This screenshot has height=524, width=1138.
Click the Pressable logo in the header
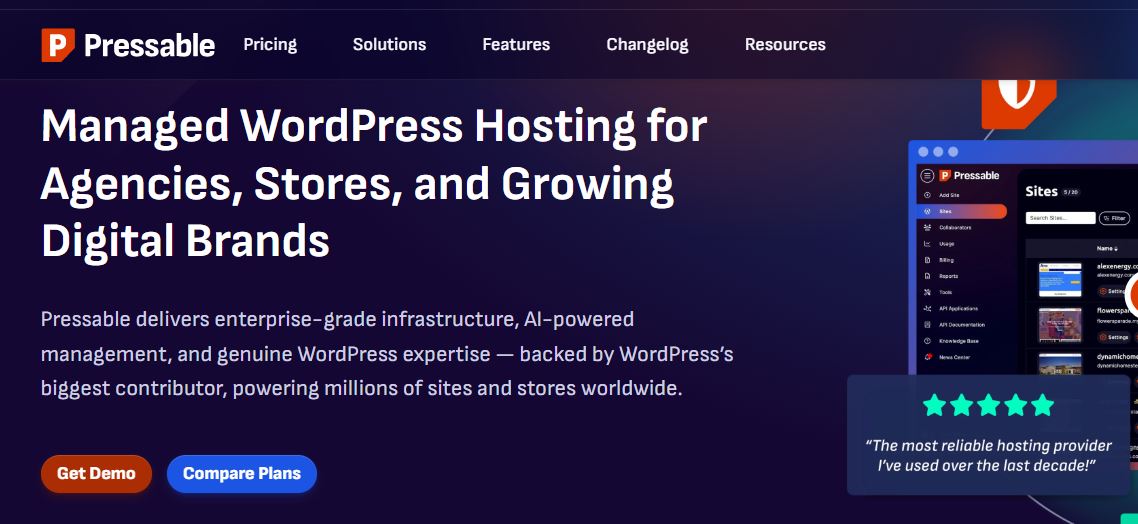tap(128, 45)
